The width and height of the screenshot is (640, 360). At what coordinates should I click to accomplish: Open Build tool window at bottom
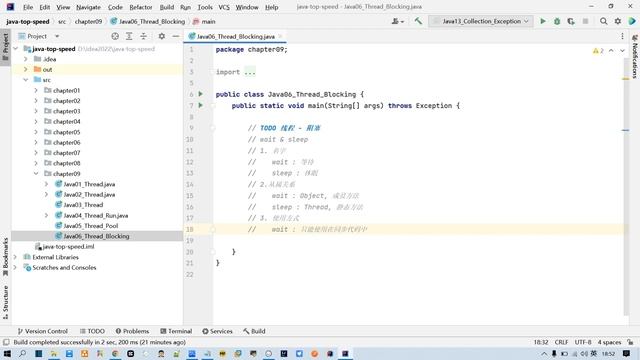click(254, 331)
